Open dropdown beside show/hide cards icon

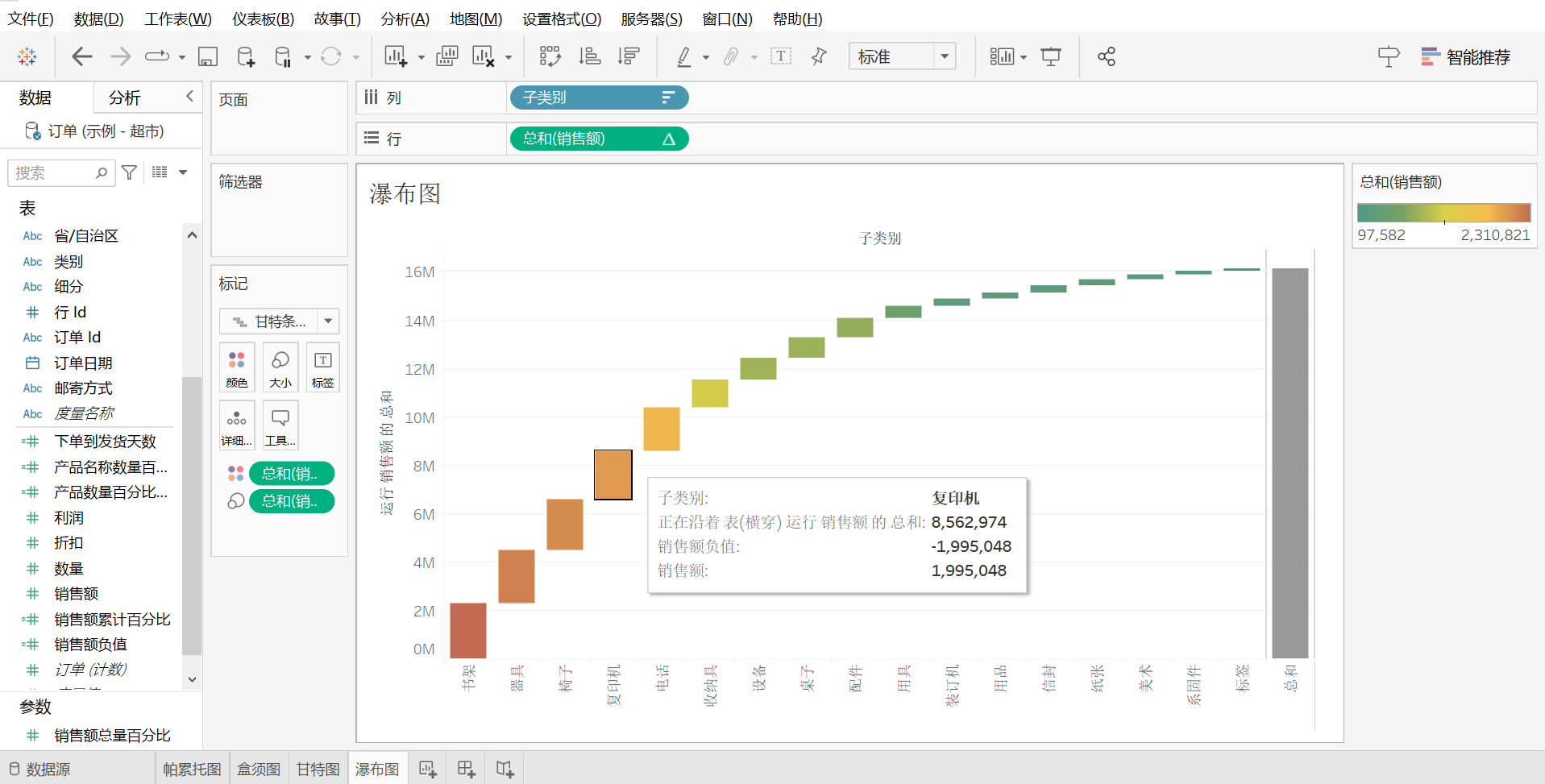point(1024,57)
